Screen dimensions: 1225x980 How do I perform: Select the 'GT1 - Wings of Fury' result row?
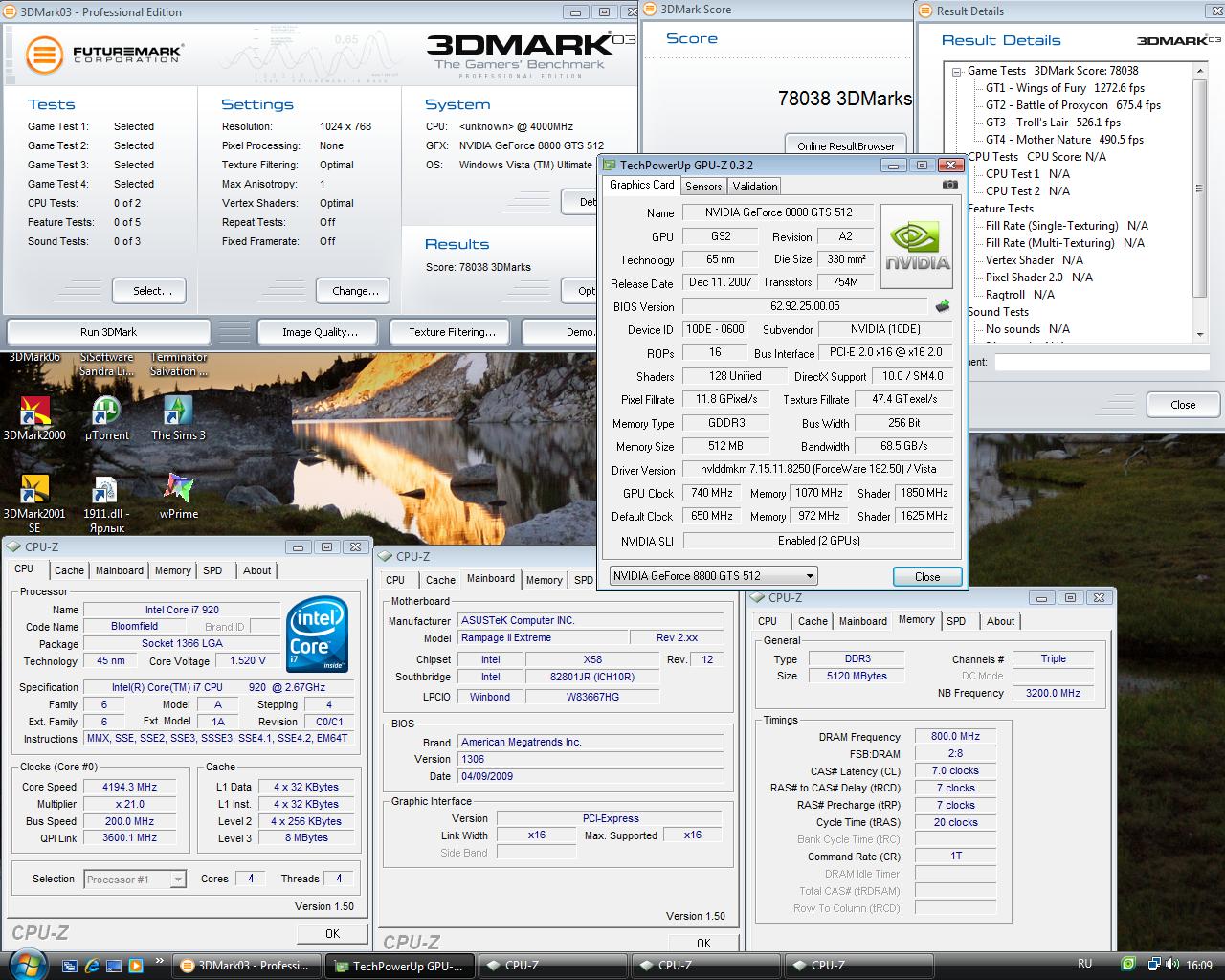point(1064,88)
